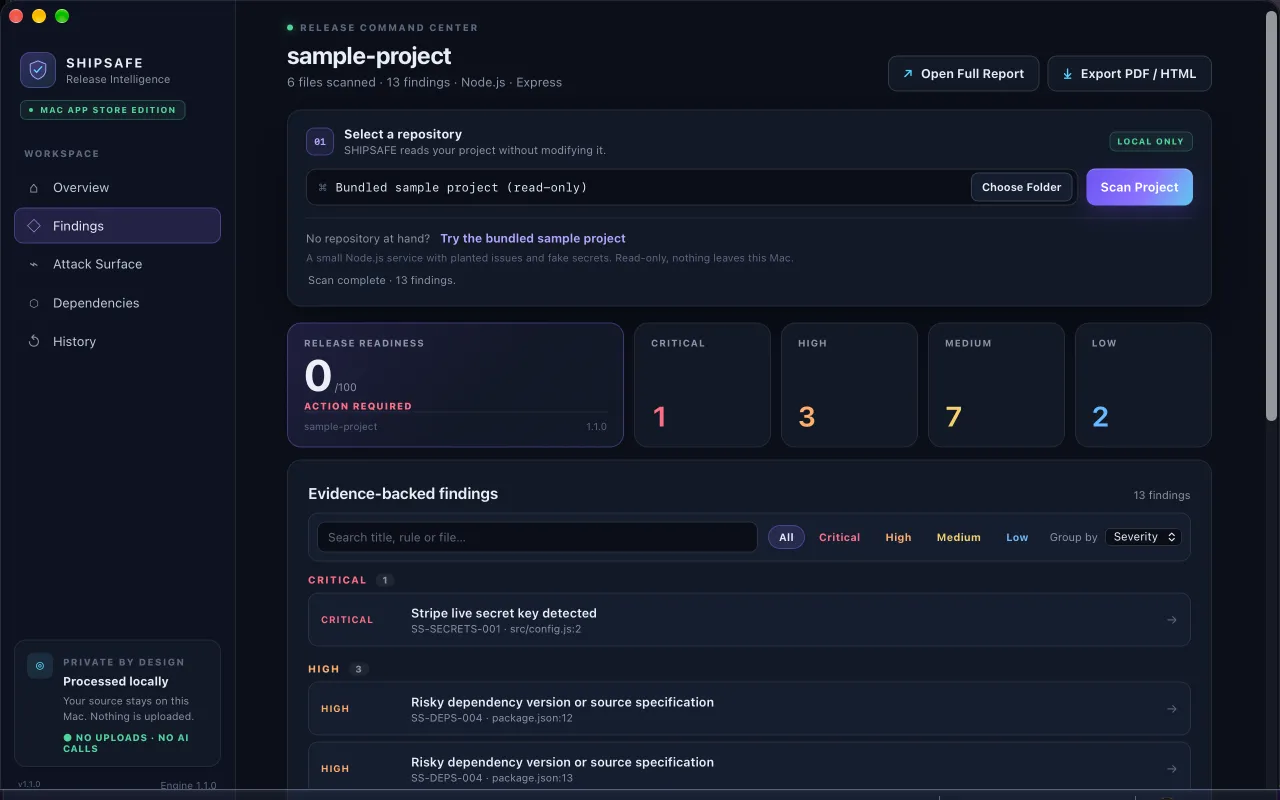The height and width of the screenshot is (800, 1280).
Task: Click the search title, rule or file field
Action: (537, 537)
